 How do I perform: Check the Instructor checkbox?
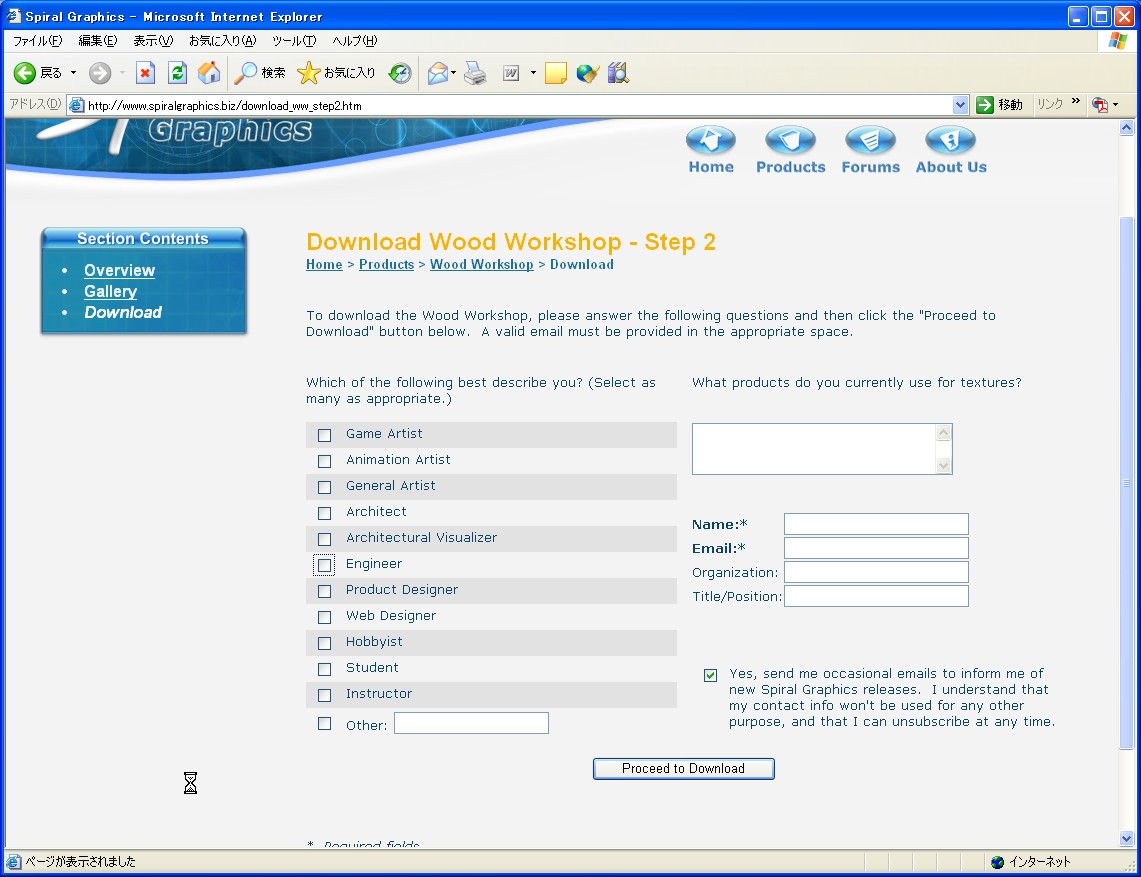click(x=325, y=695)
